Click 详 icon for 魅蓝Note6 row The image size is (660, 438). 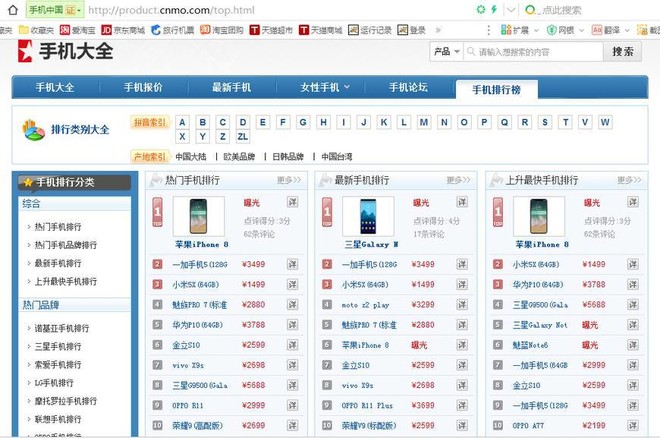[x=633, y=345]
